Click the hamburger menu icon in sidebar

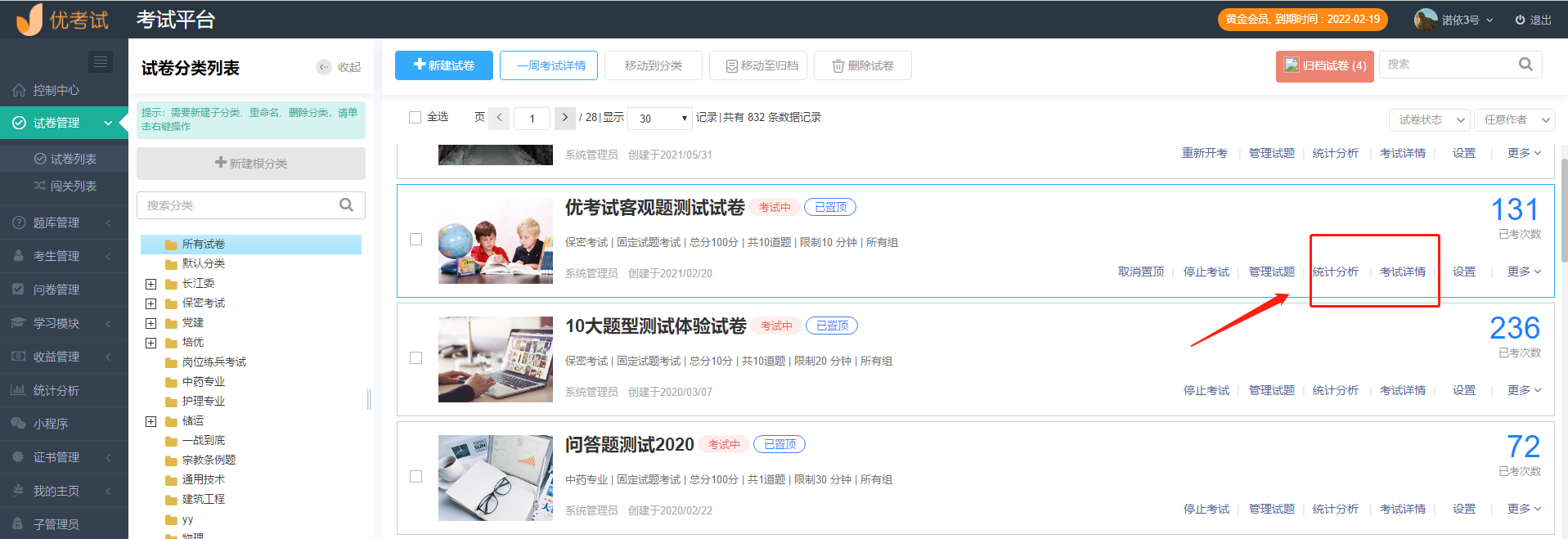tap(100, 62)
